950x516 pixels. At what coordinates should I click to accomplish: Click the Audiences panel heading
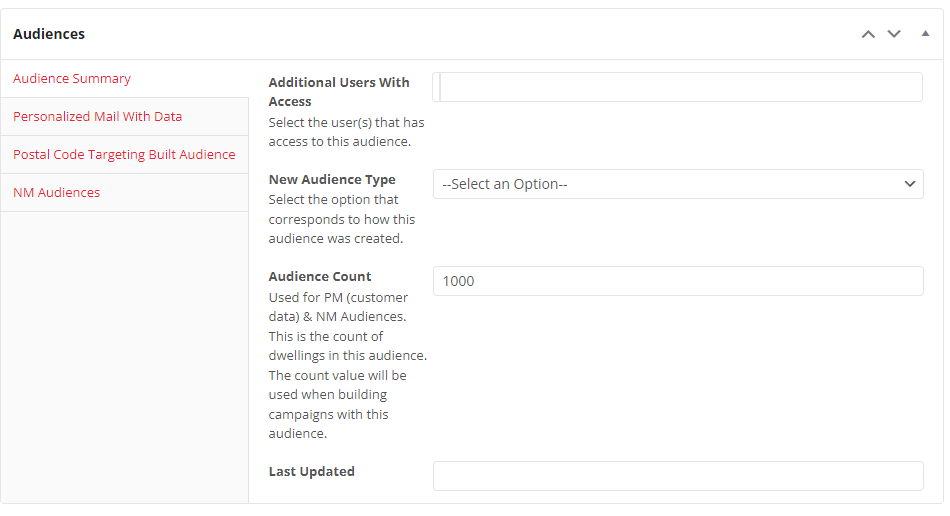point(49,34)
